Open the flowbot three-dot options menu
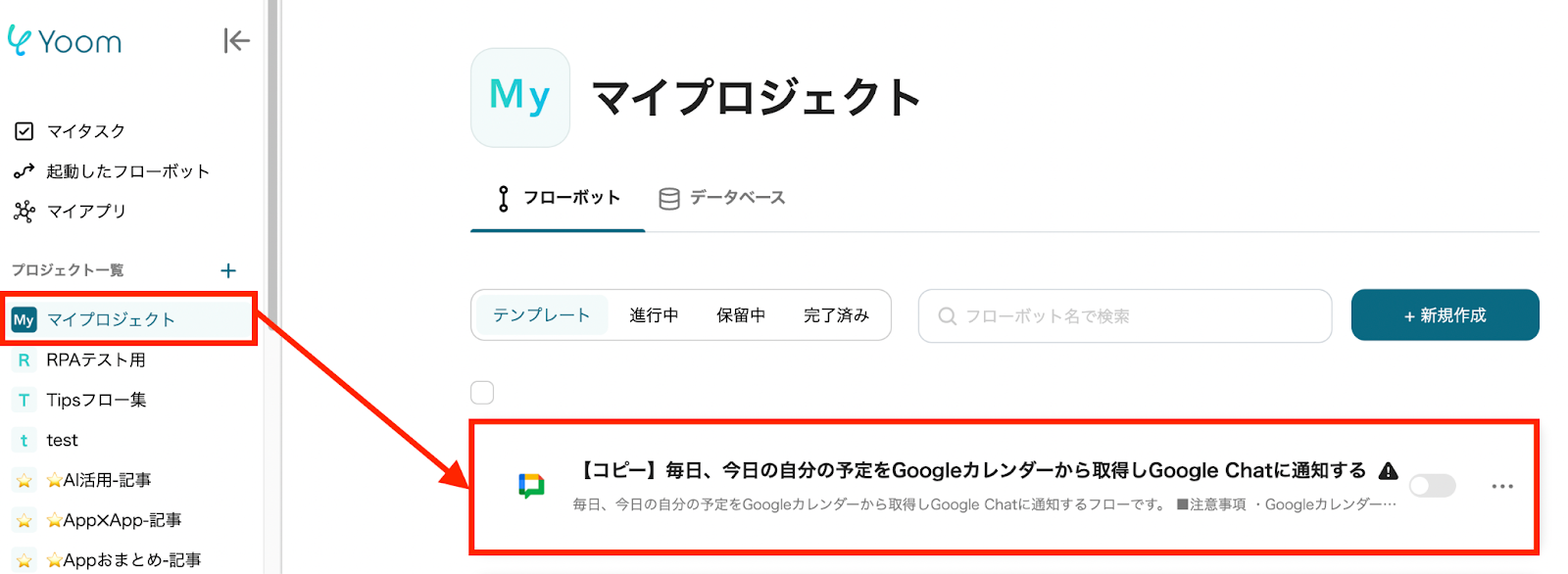The height and width of the screenshot is (574, 1568). (x=1501, y=486)
